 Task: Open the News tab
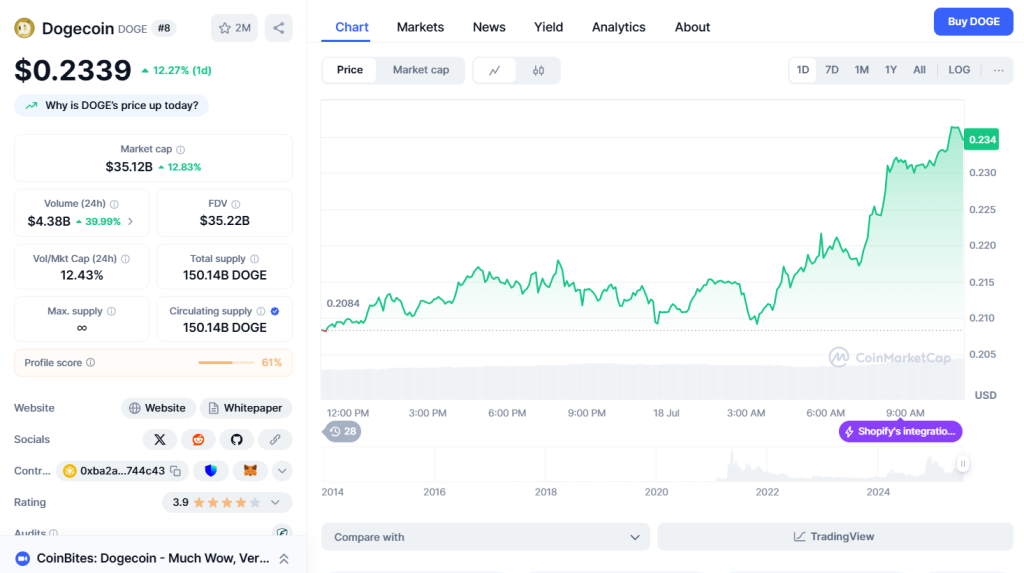coord(488,27)
